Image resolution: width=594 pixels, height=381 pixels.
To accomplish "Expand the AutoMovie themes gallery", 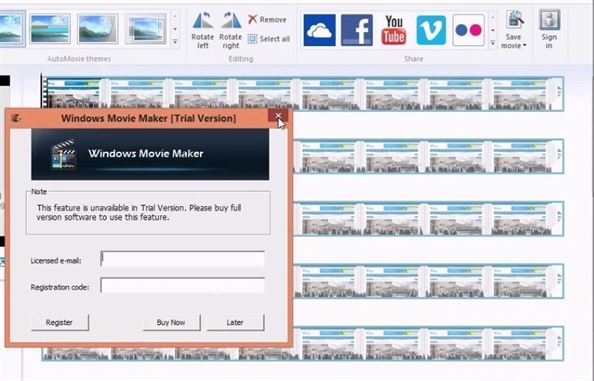I will (x=175, y=41).
